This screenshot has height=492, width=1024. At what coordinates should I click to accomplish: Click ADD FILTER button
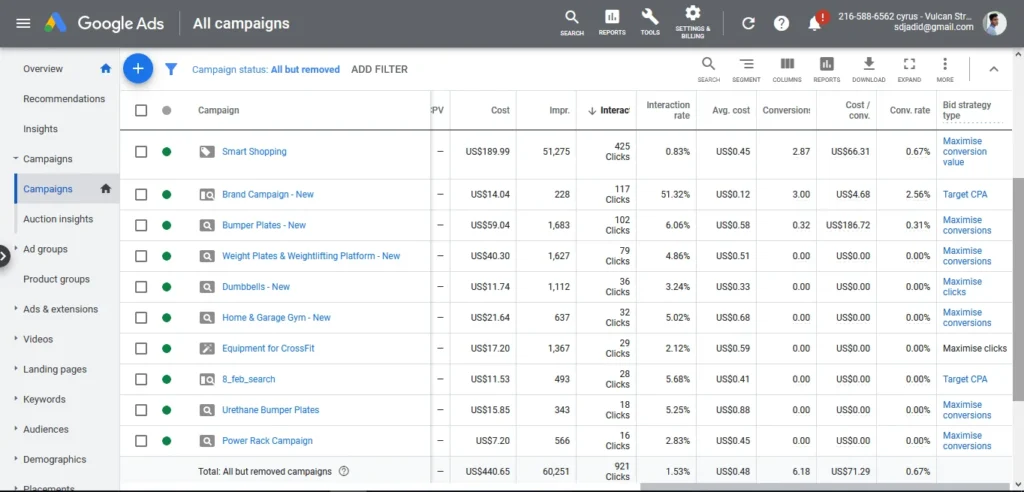(379, 70)
